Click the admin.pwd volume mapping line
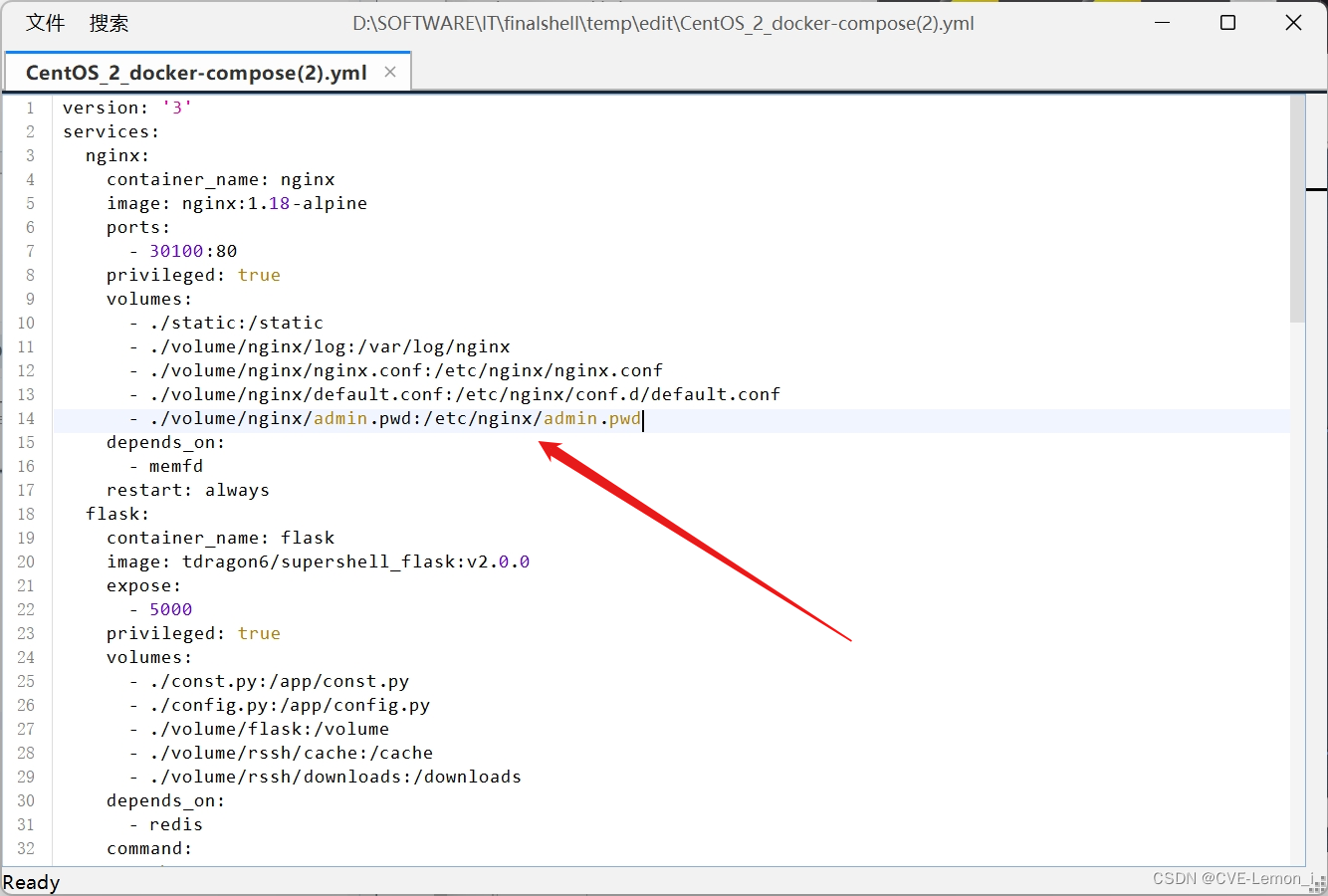1328x896 pixels. coord(385,418)
